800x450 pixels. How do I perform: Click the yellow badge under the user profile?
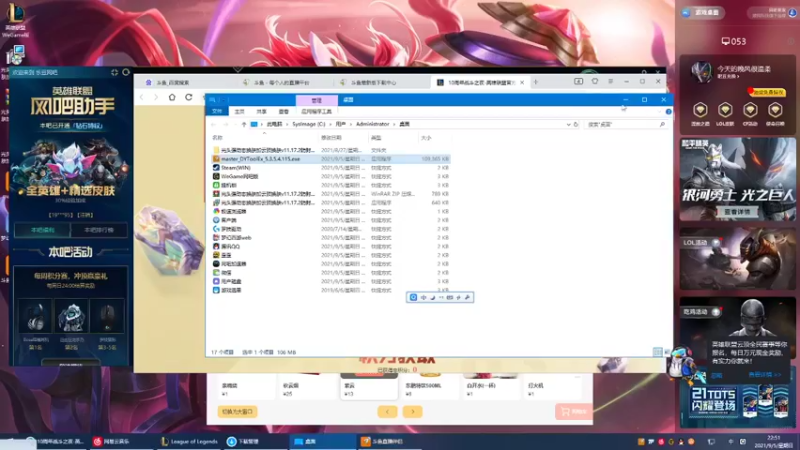tap(768, 92)
